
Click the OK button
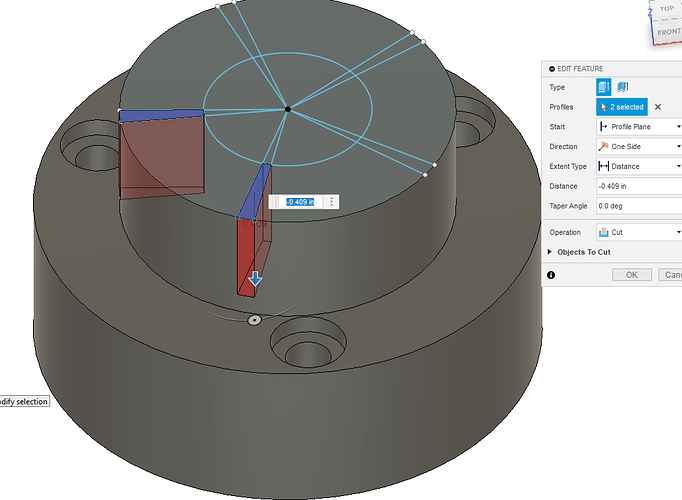[x=632, y=275]
